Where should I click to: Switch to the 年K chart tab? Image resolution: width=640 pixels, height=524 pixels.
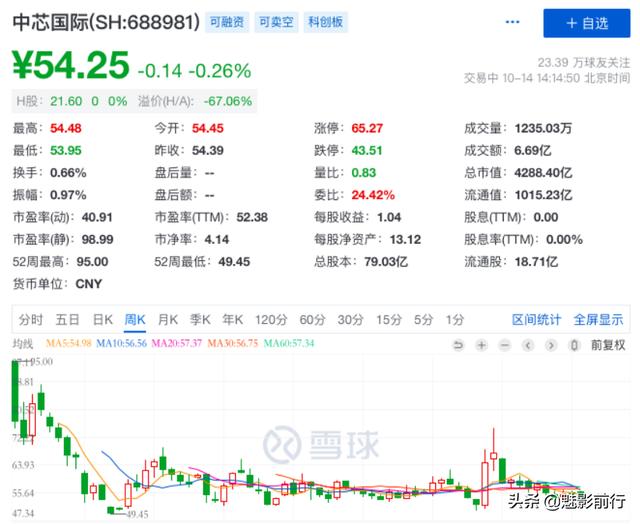[x=233, y=320]
